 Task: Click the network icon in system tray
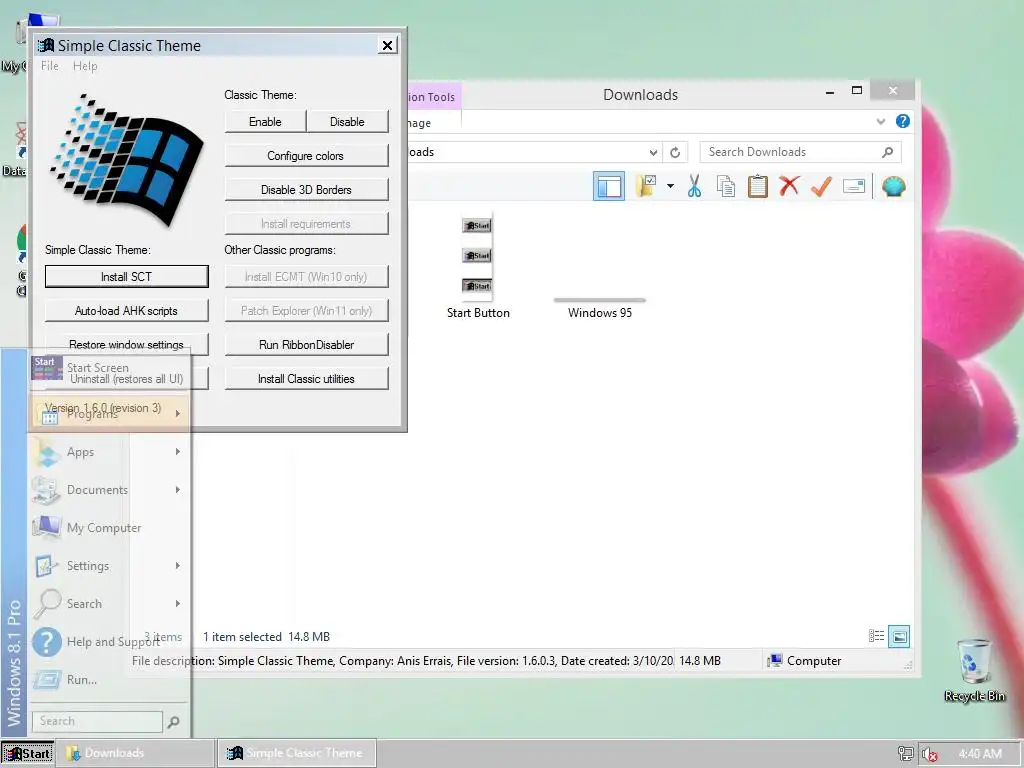[x=905, y=754]
